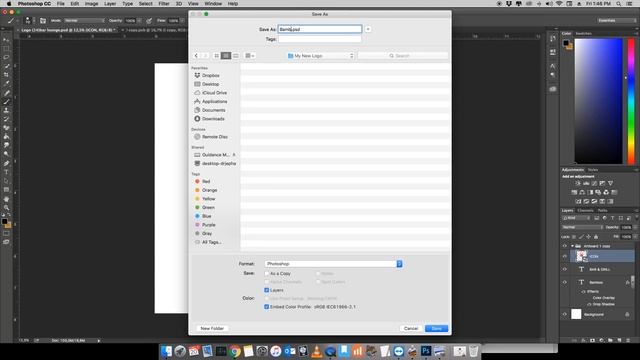Image resolution: width=640 pixels, height=360 pixels.
Task: Toggle visibility of Artboard 1 copy group
Action: tap(565, 246)
